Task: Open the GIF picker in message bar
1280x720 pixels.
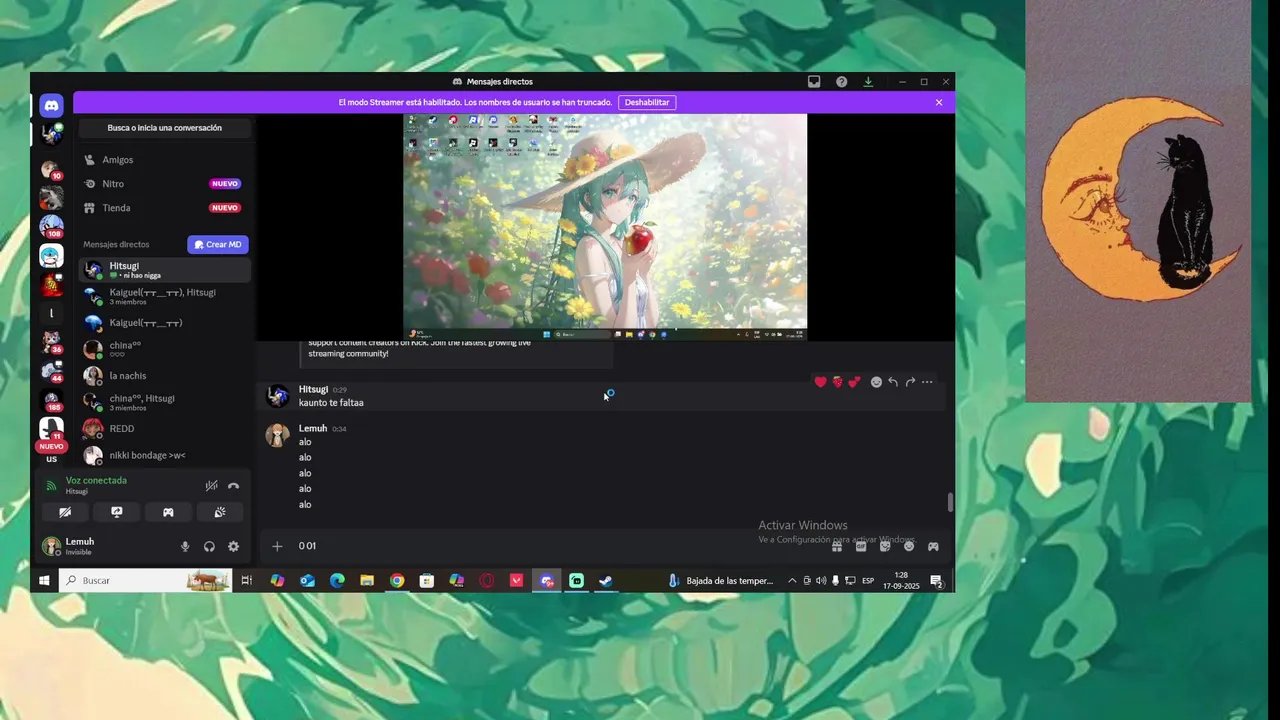Action: [x=861, y=546]
